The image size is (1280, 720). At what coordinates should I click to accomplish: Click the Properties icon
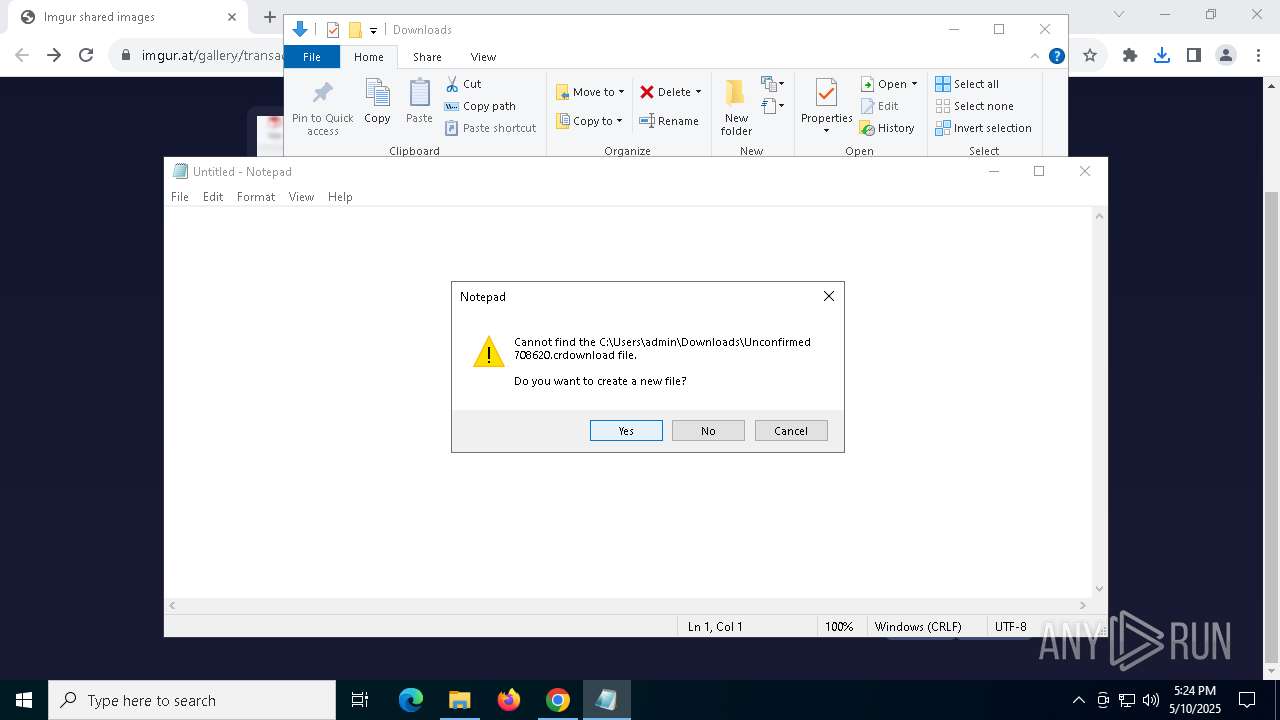tap(826, 95)
